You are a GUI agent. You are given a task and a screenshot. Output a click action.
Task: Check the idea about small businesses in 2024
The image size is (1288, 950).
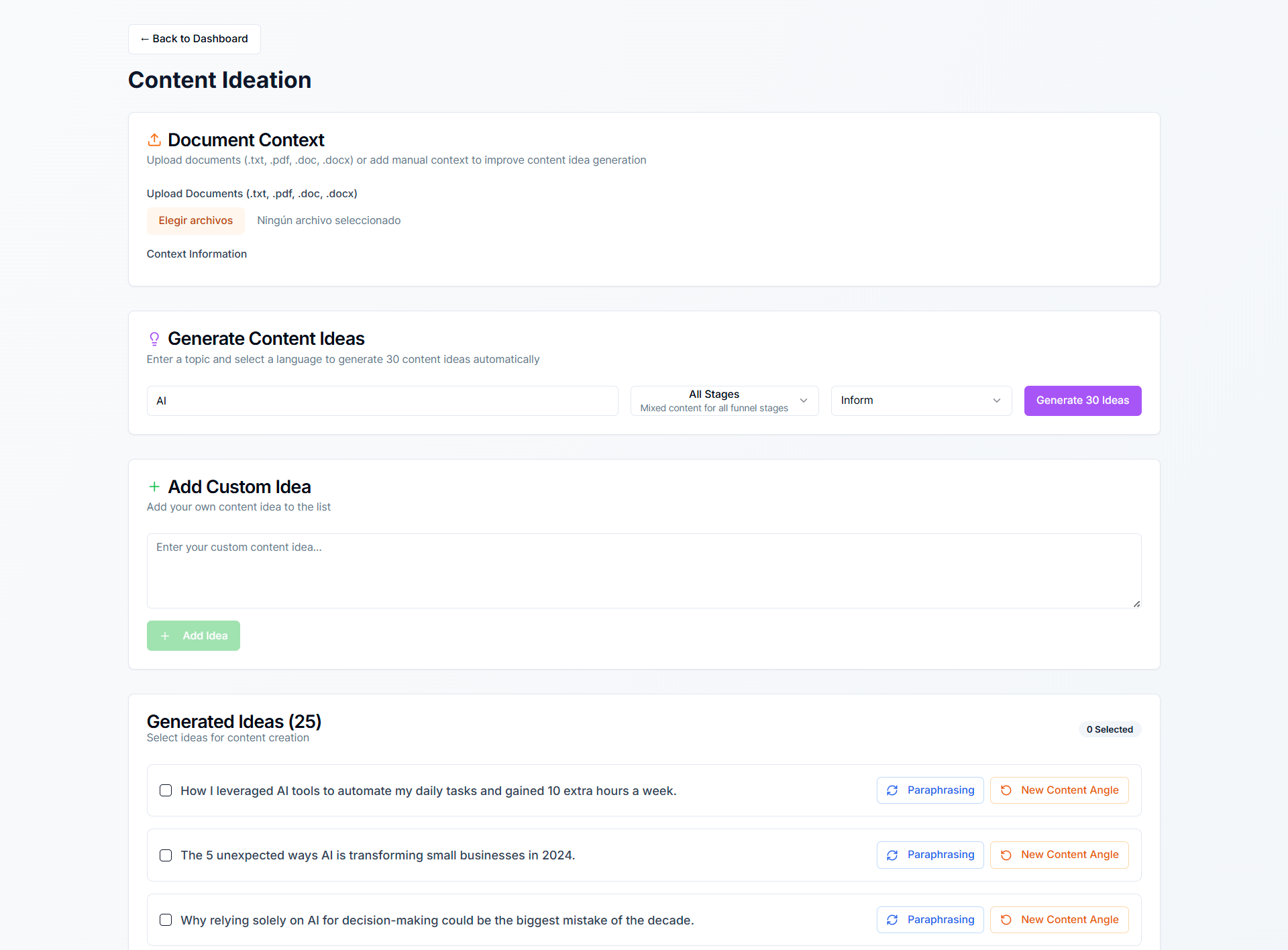pos(166,855)
